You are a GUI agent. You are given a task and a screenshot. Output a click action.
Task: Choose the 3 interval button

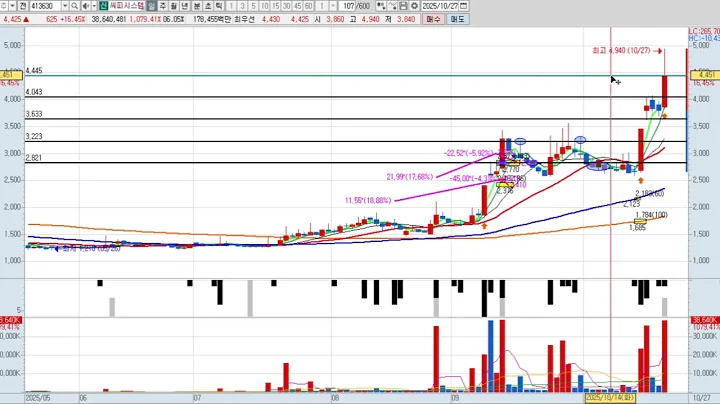(242, 6)
